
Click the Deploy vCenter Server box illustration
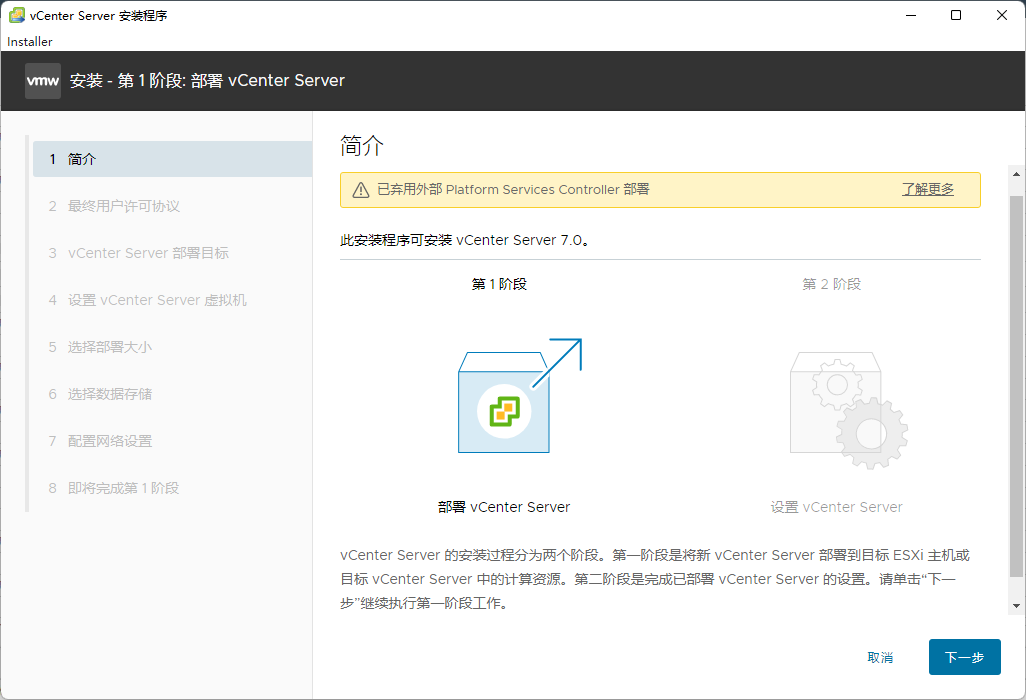click(x=520, y=395)
